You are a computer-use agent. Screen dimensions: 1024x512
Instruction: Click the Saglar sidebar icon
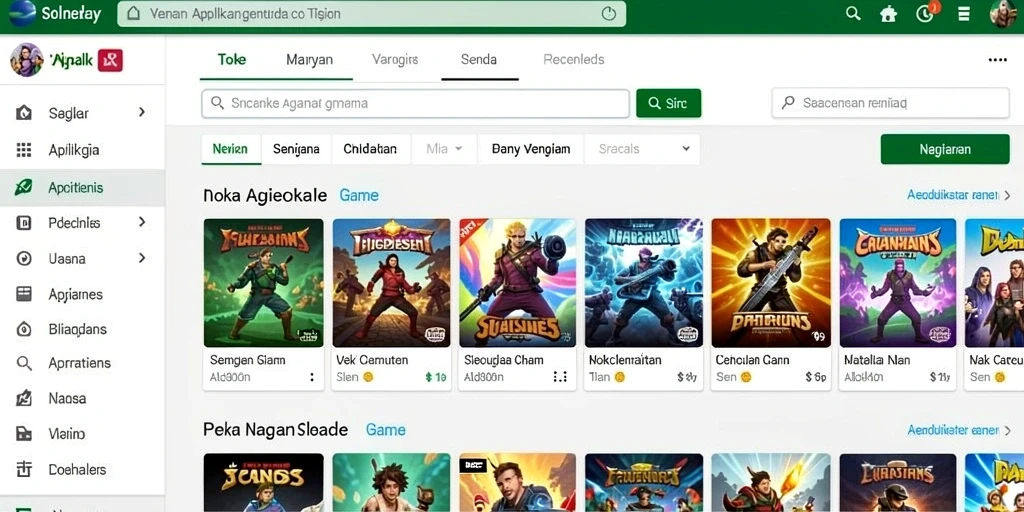coord(24,113)
